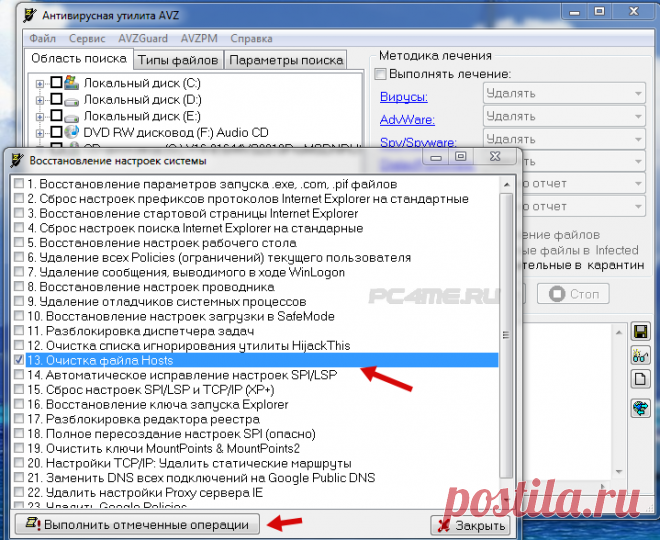Click the glasses view log icon

point(641,355)
